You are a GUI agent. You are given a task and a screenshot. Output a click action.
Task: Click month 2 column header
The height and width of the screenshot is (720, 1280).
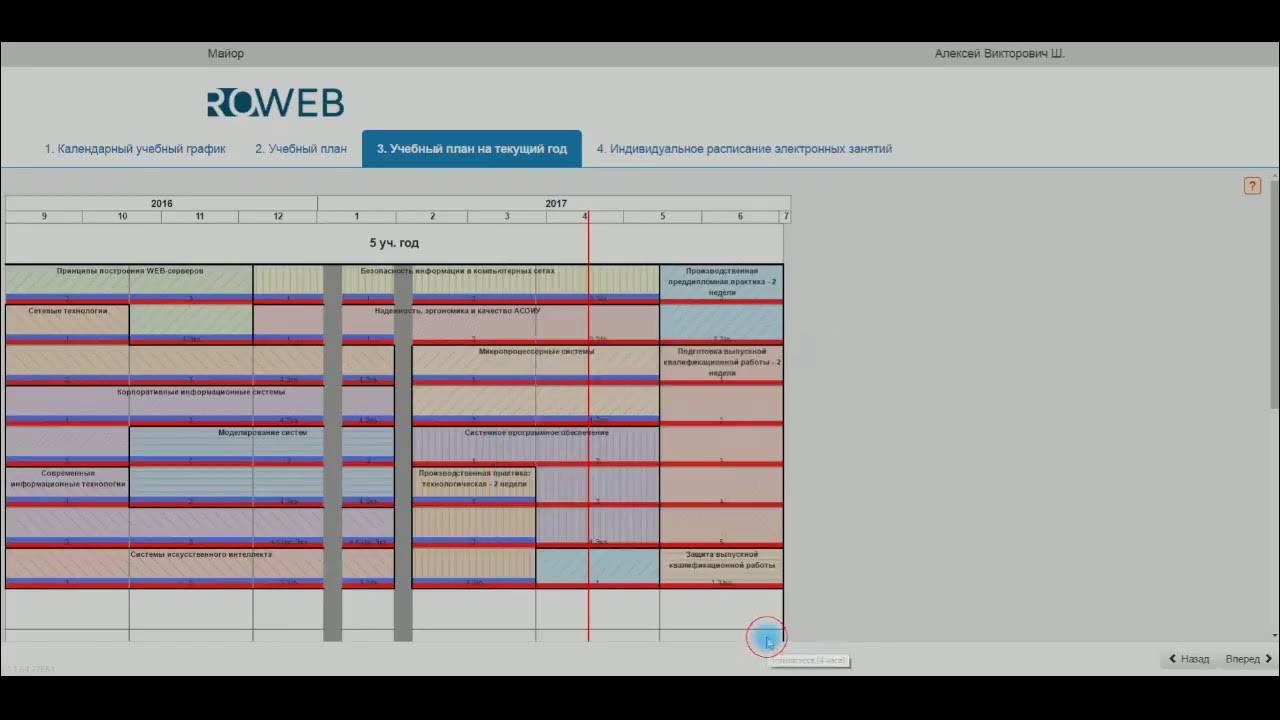click(432, 217)
